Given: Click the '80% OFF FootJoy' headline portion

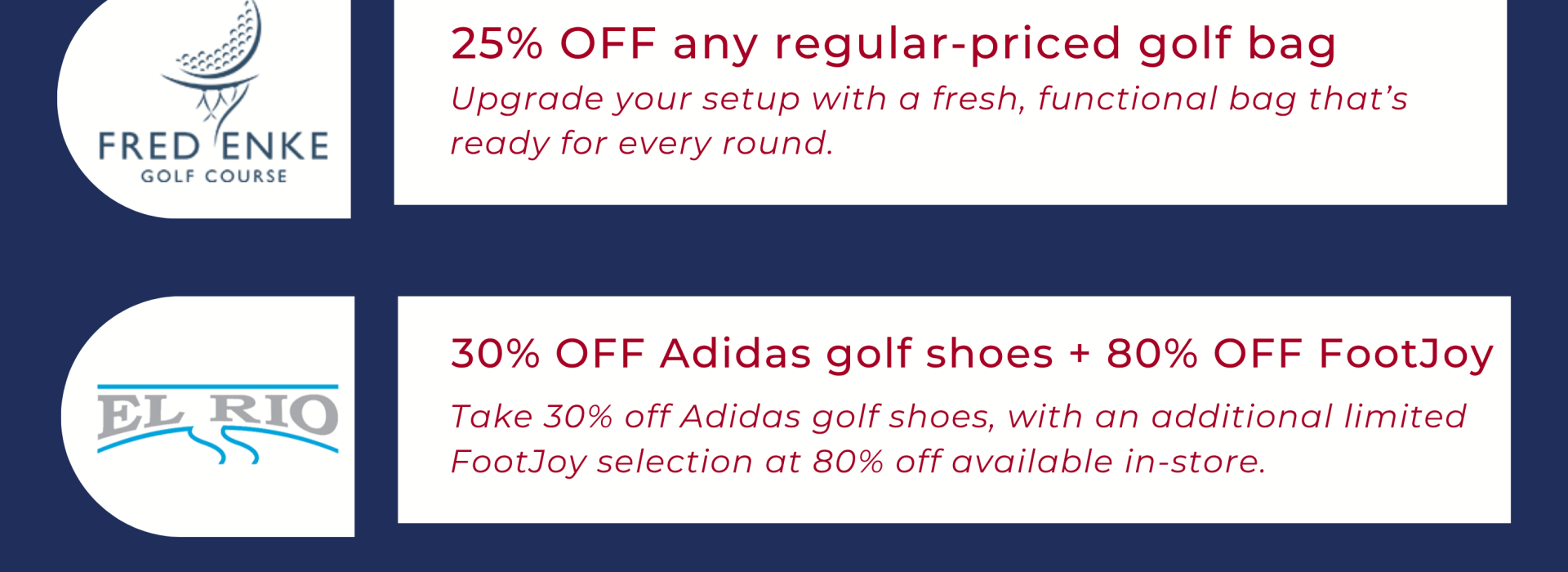Looking at the screenshot, I should tap(1299, 355).
